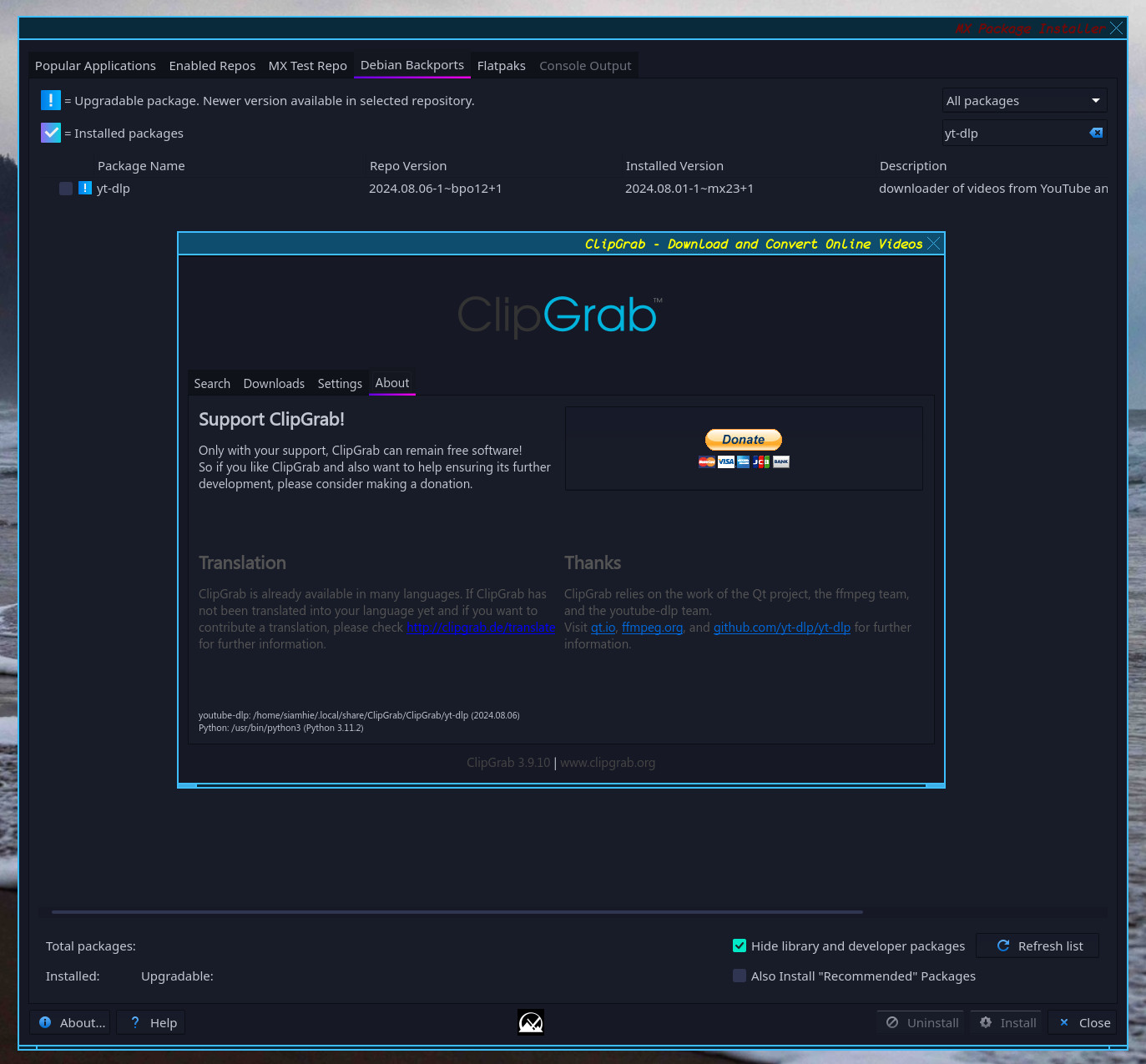The width and height of the screenshot is (1146, 1064).
Task: Click the ClipGrab logo
Action: coord(560,316)
